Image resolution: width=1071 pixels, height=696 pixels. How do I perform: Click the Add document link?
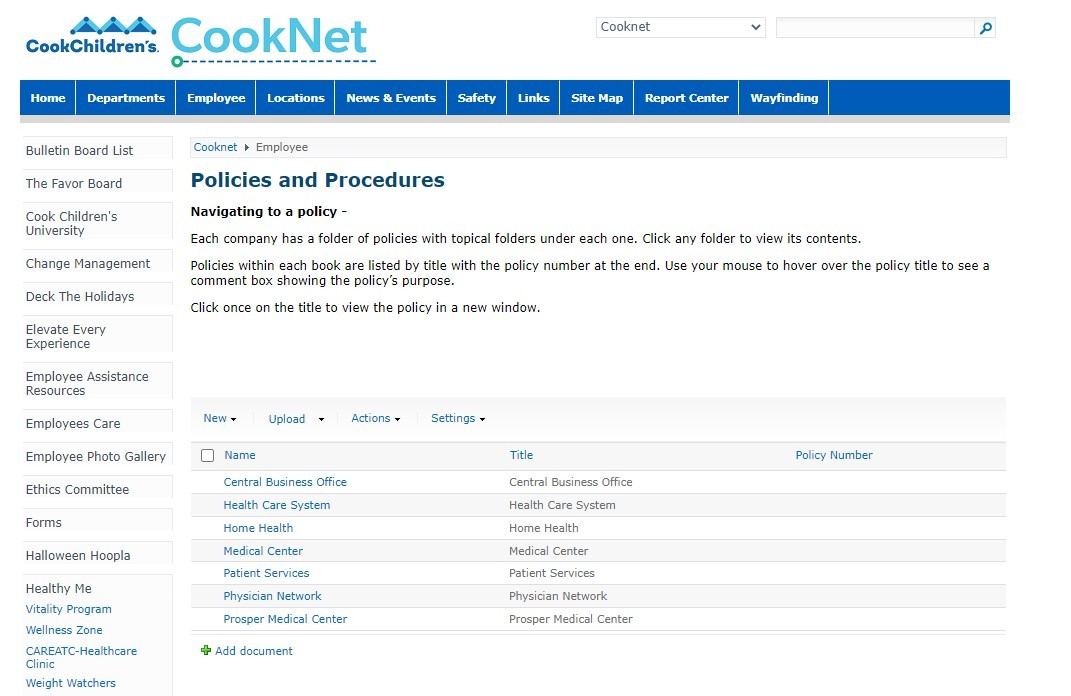click(x=253, y=651)
